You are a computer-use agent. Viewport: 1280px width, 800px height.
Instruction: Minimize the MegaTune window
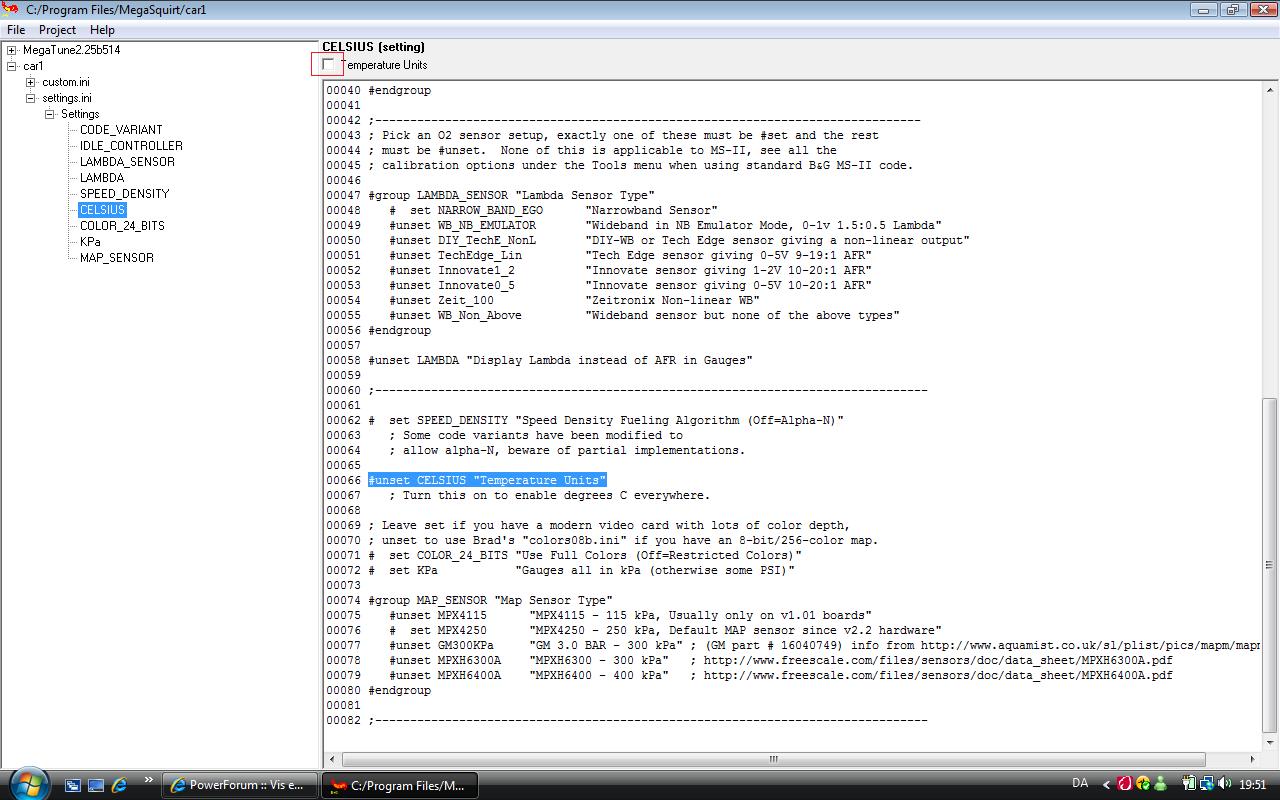click(x=1204, y=9)
